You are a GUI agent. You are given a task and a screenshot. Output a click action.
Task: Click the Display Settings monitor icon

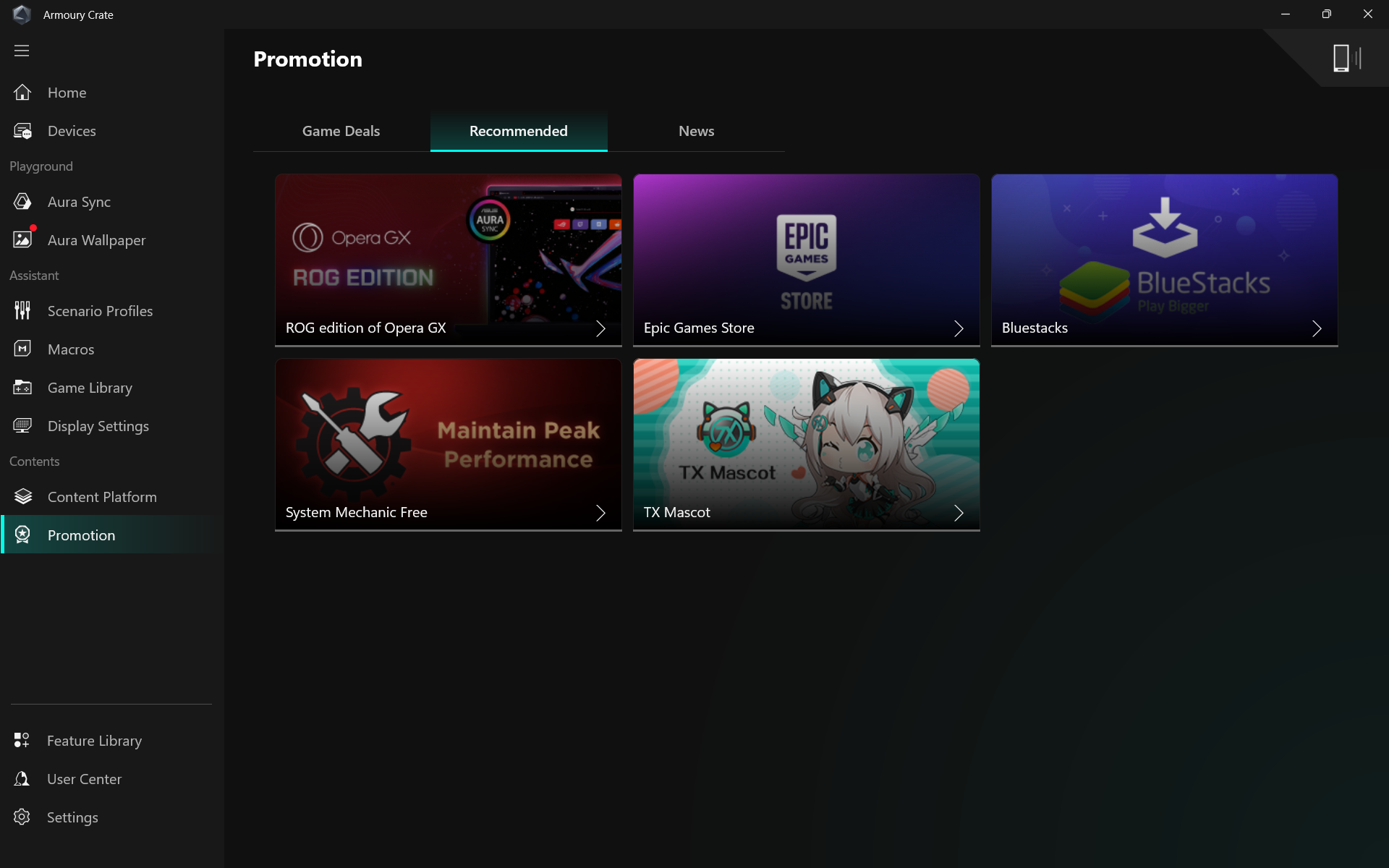click(22, 426)
